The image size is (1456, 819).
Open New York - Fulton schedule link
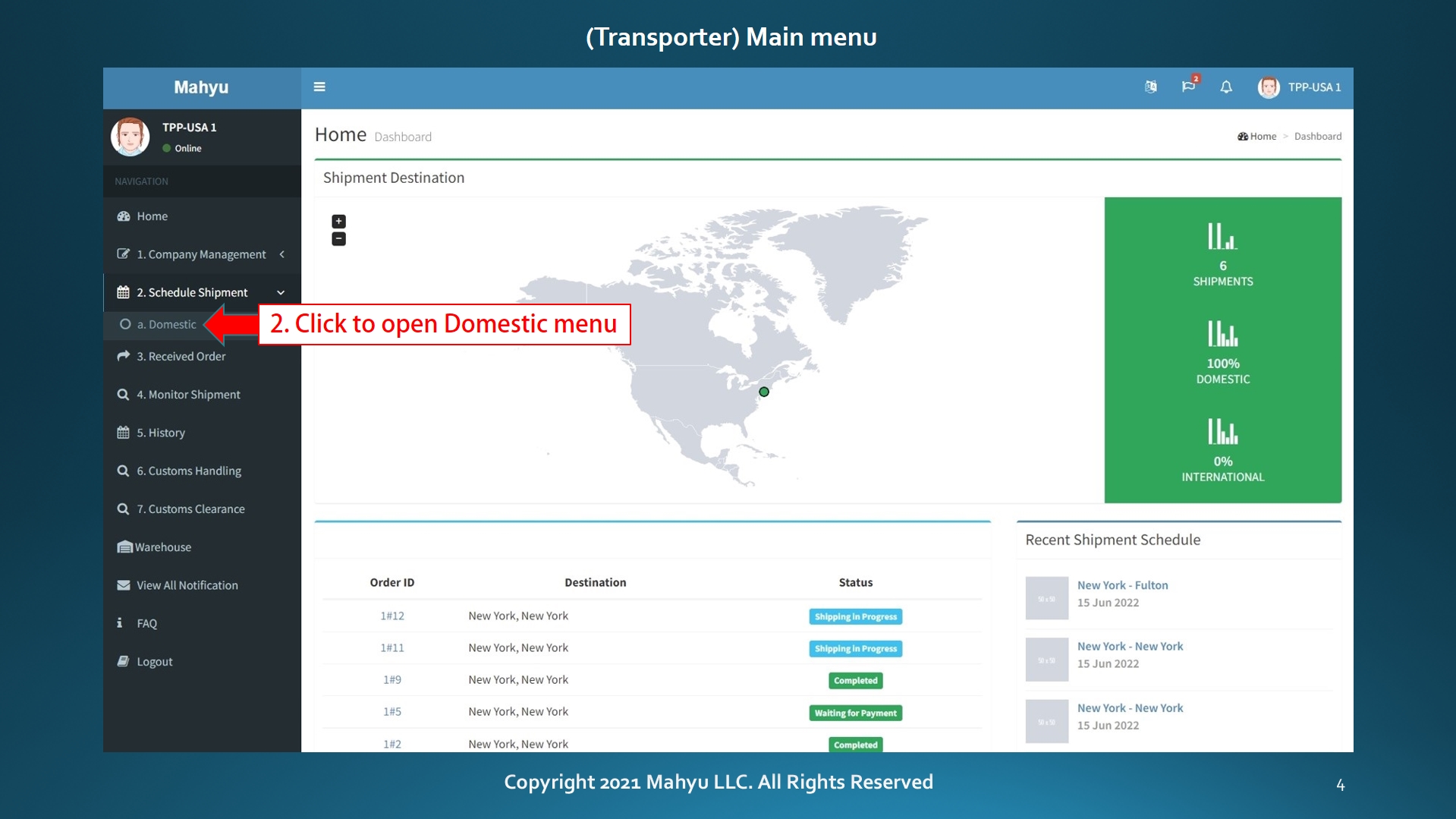click(x=1122, y=585)
